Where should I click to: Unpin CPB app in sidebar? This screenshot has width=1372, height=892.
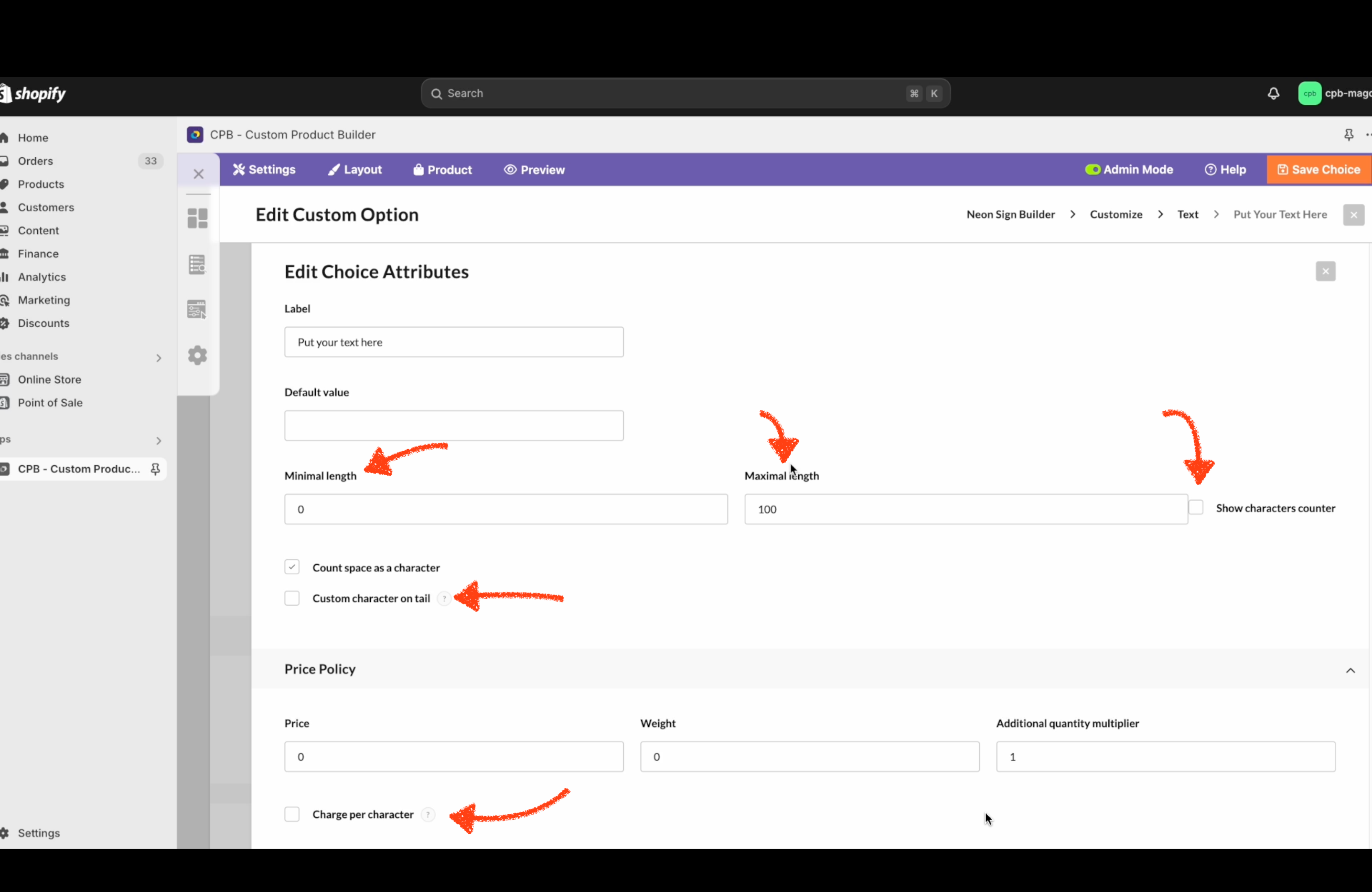(x=155, y=469)
